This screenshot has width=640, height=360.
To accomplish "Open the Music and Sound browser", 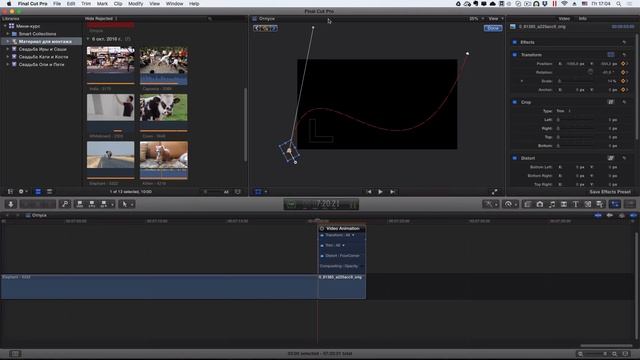I will point(552,204).
